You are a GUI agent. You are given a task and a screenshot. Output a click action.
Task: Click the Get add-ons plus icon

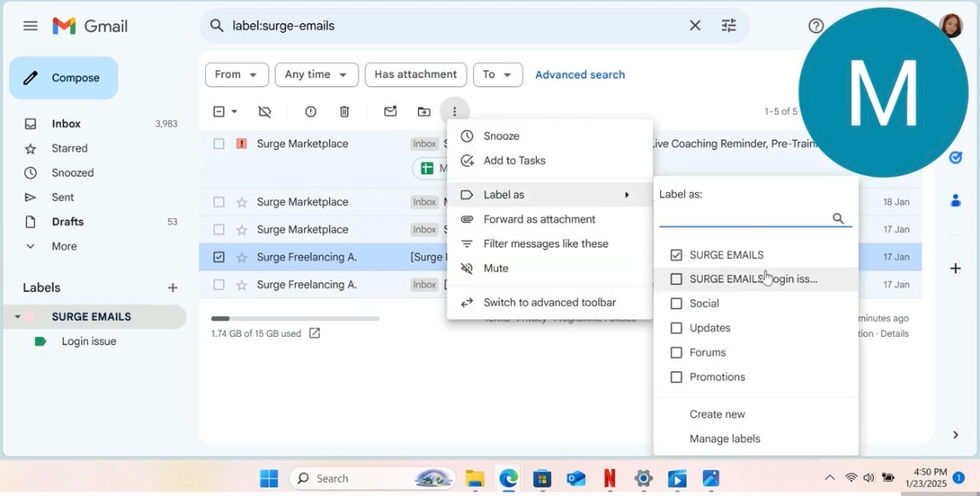click(955, 269)
